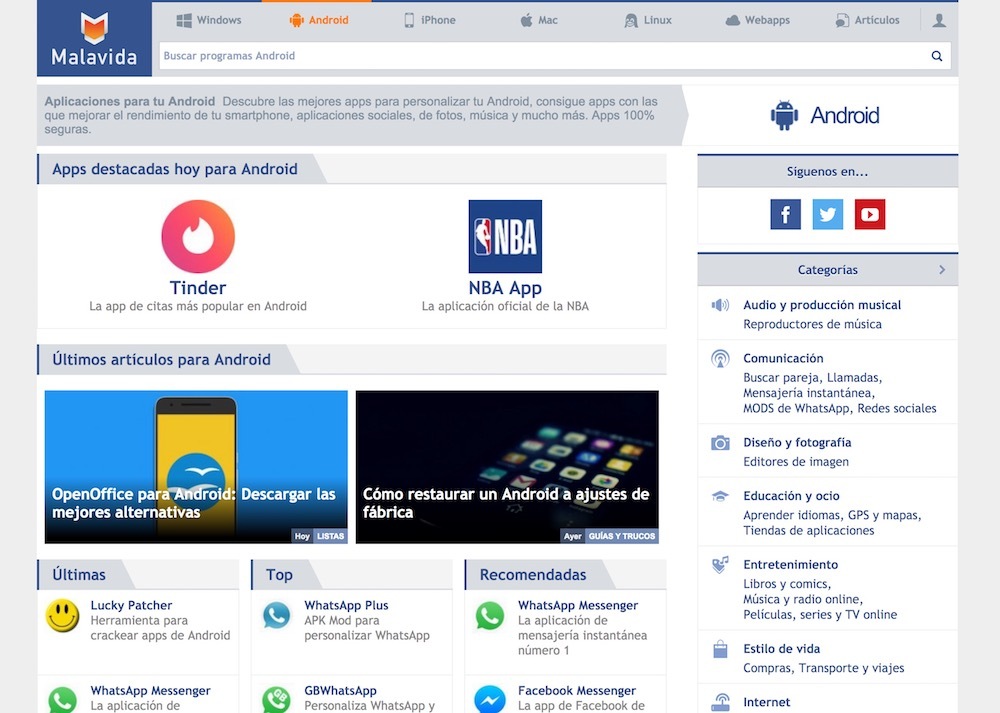
Task: Open the Linux section tab
Action: tap(647, 20)
